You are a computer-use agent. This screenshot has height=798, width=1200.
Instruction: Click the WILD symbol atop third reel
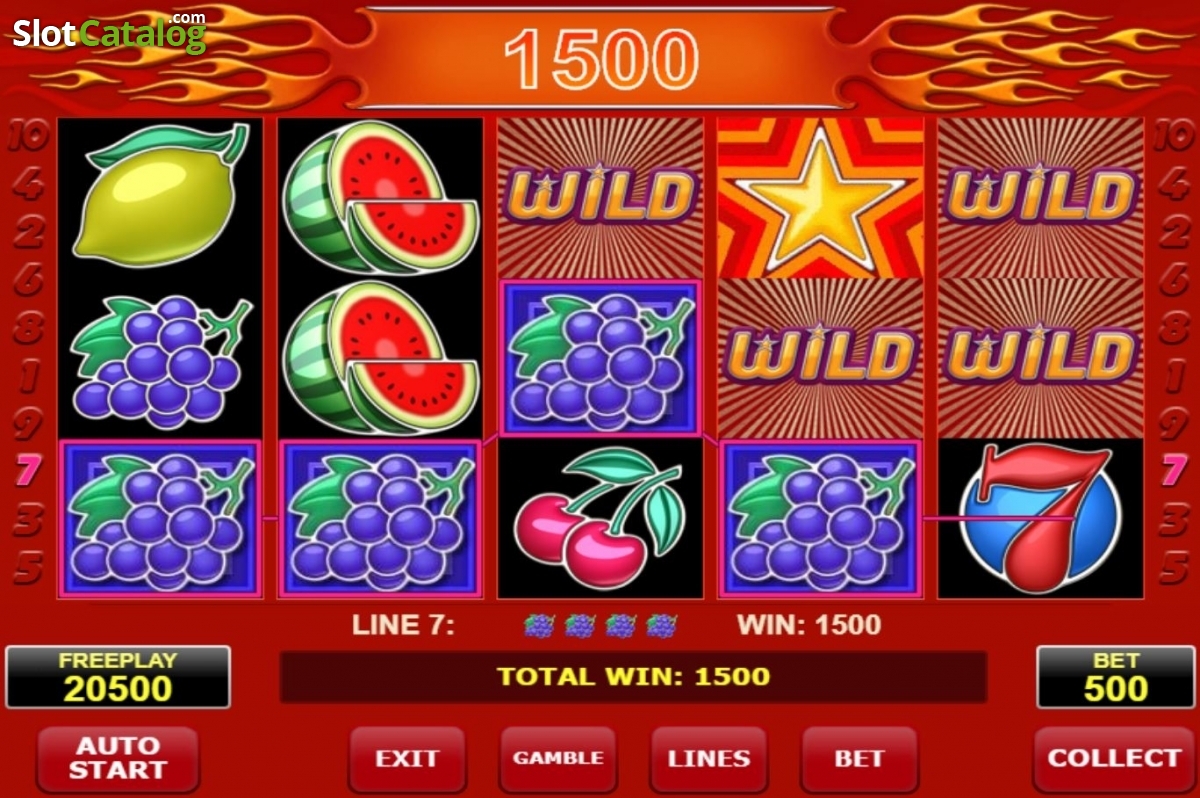(600, 197)
